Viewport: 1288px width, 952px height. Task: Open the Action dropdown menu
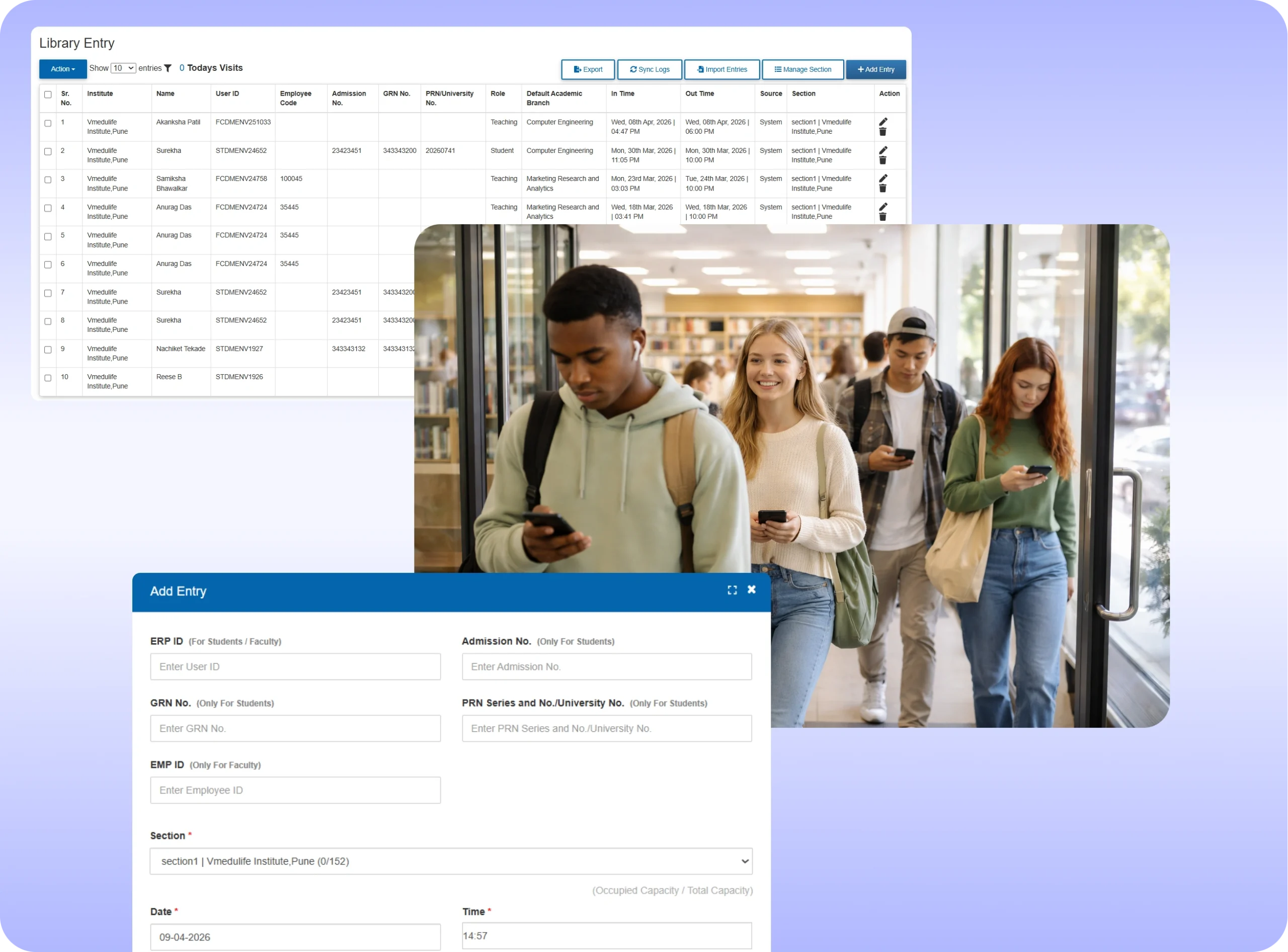[x=63, y=69]
